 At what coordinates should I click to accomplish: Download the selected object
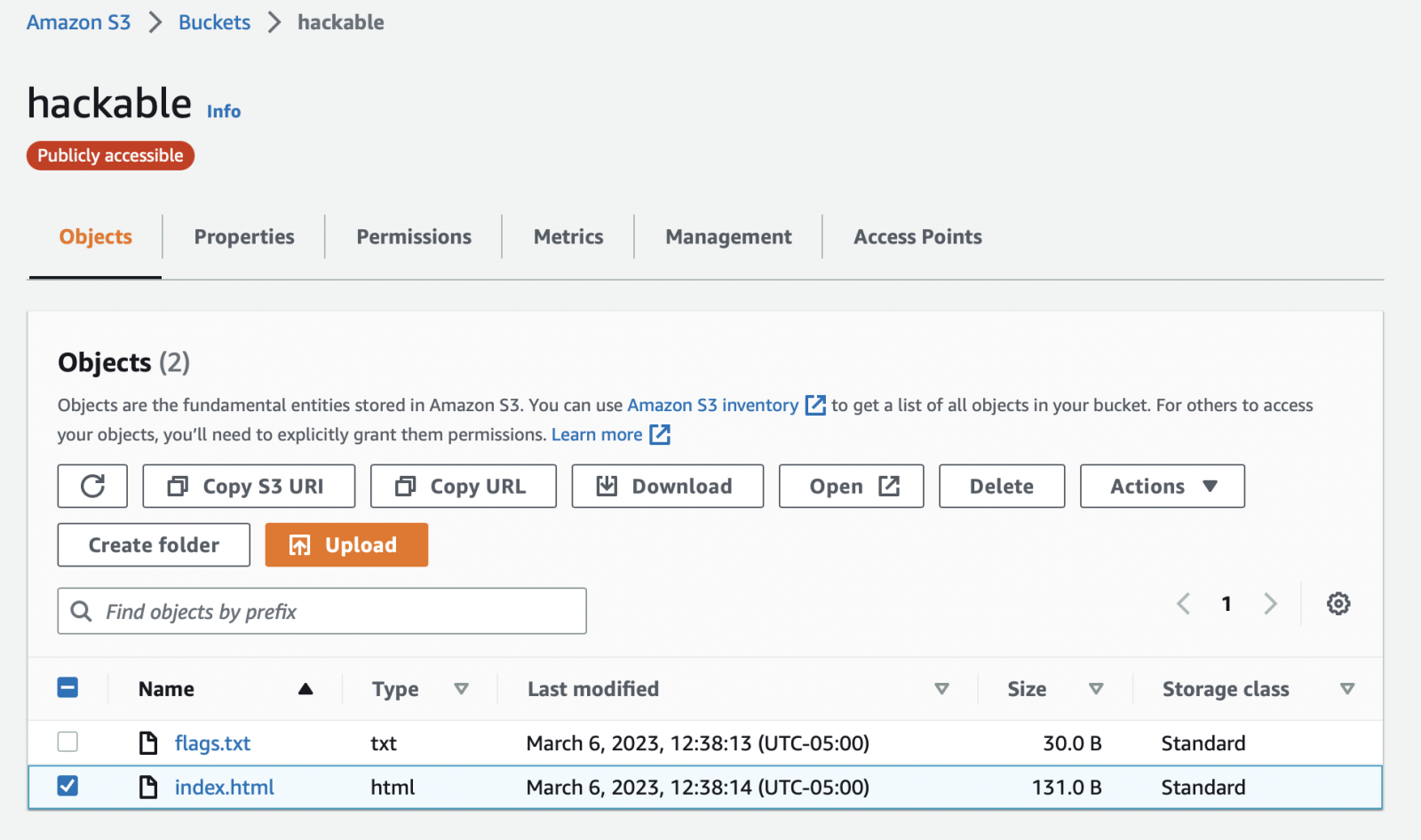point(667,486)
